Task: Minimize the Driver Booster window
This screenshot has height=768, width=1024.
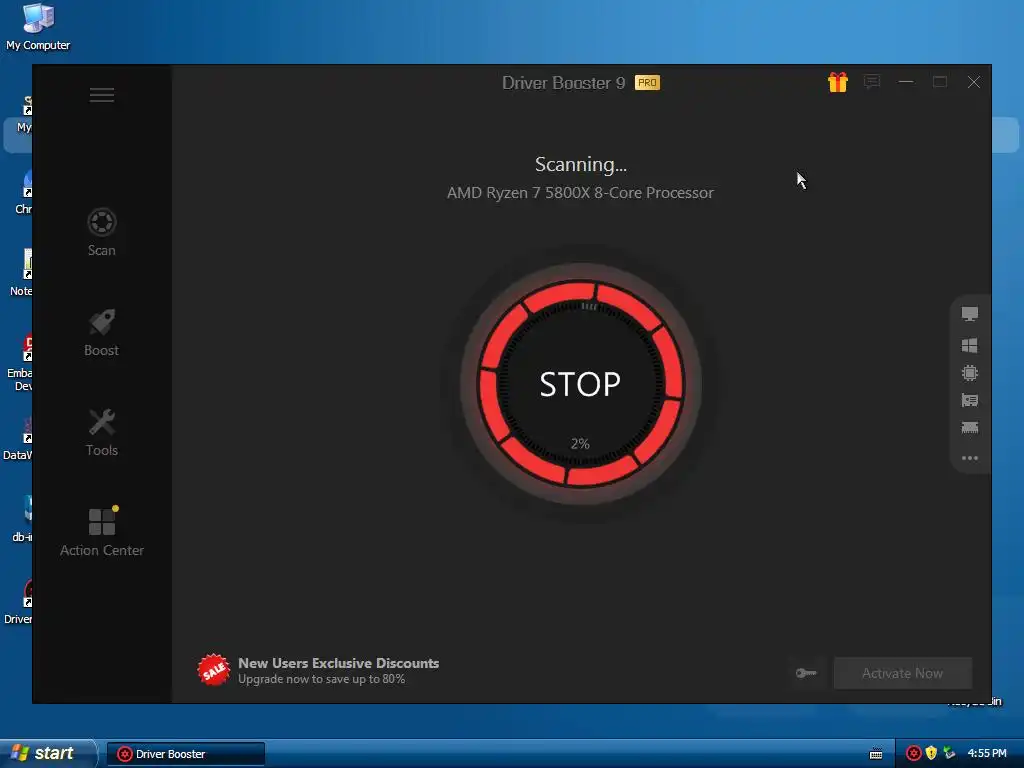Action: point(906,82)
